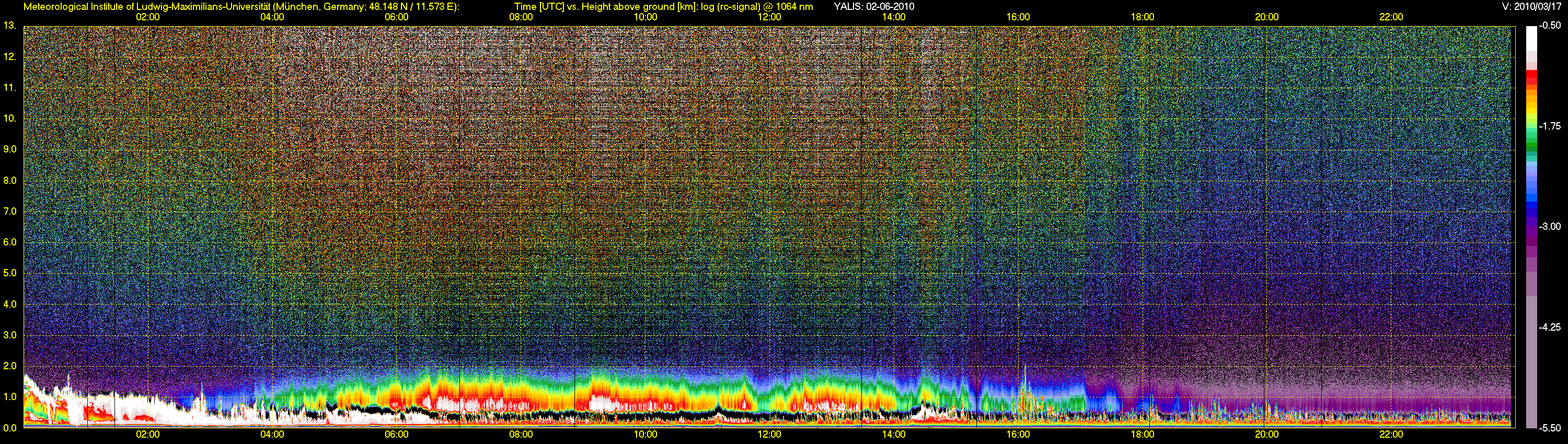Click the '10.' height axis label
The image size is (1568, 444).
tap(10, 118)
